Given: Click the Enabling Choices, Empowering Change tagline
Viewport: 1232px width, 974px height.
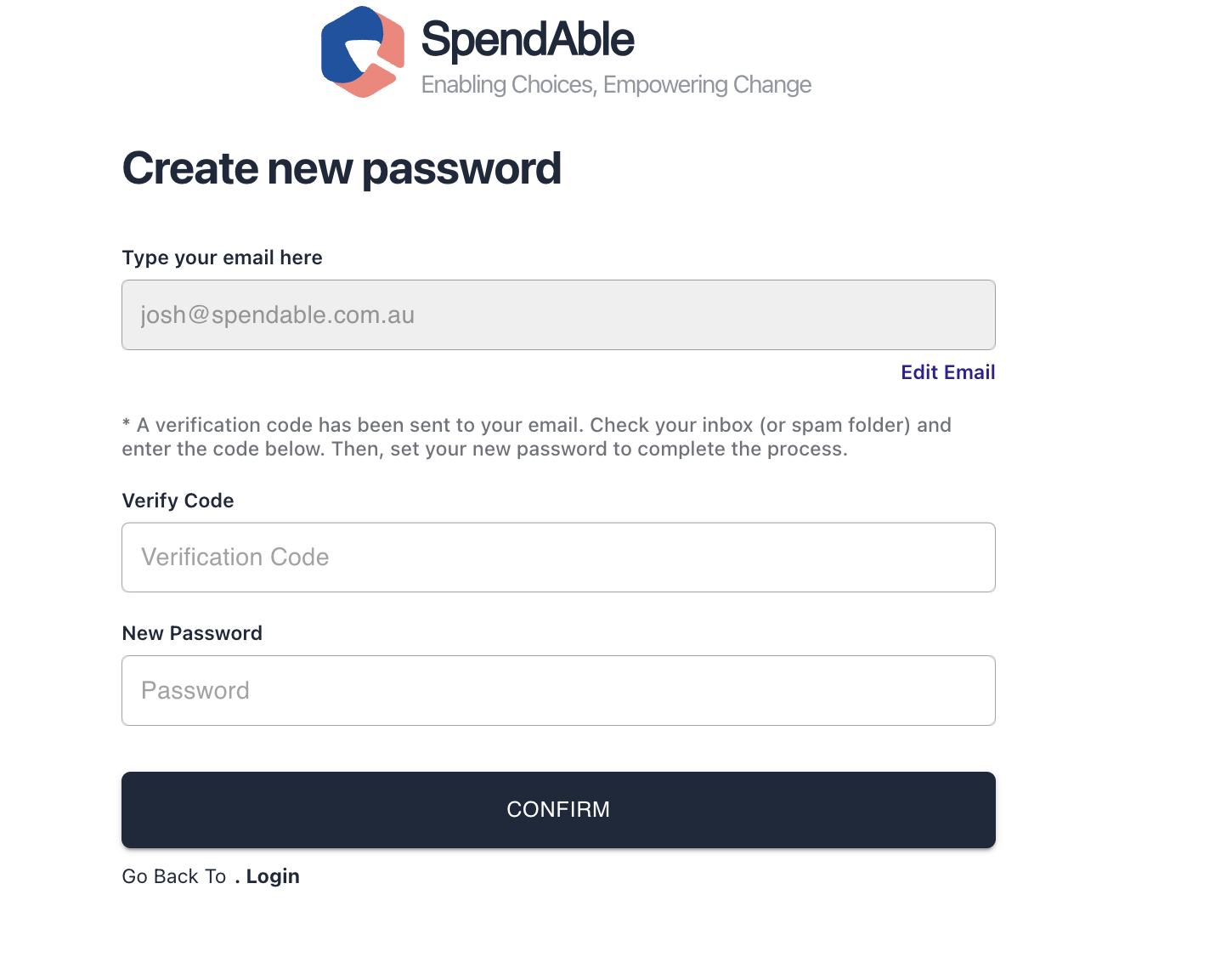Looking at the screenshot, I should pos(616,85).
